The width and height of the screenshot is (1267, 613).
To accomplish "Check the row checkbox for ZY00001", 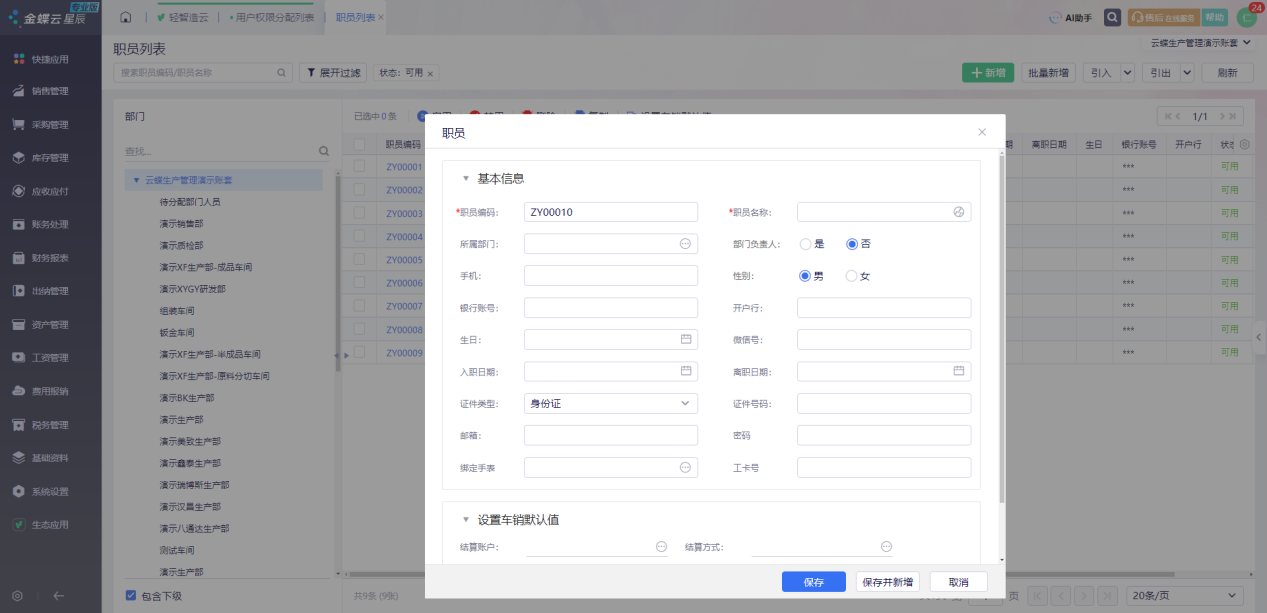I will pos(359,167).
